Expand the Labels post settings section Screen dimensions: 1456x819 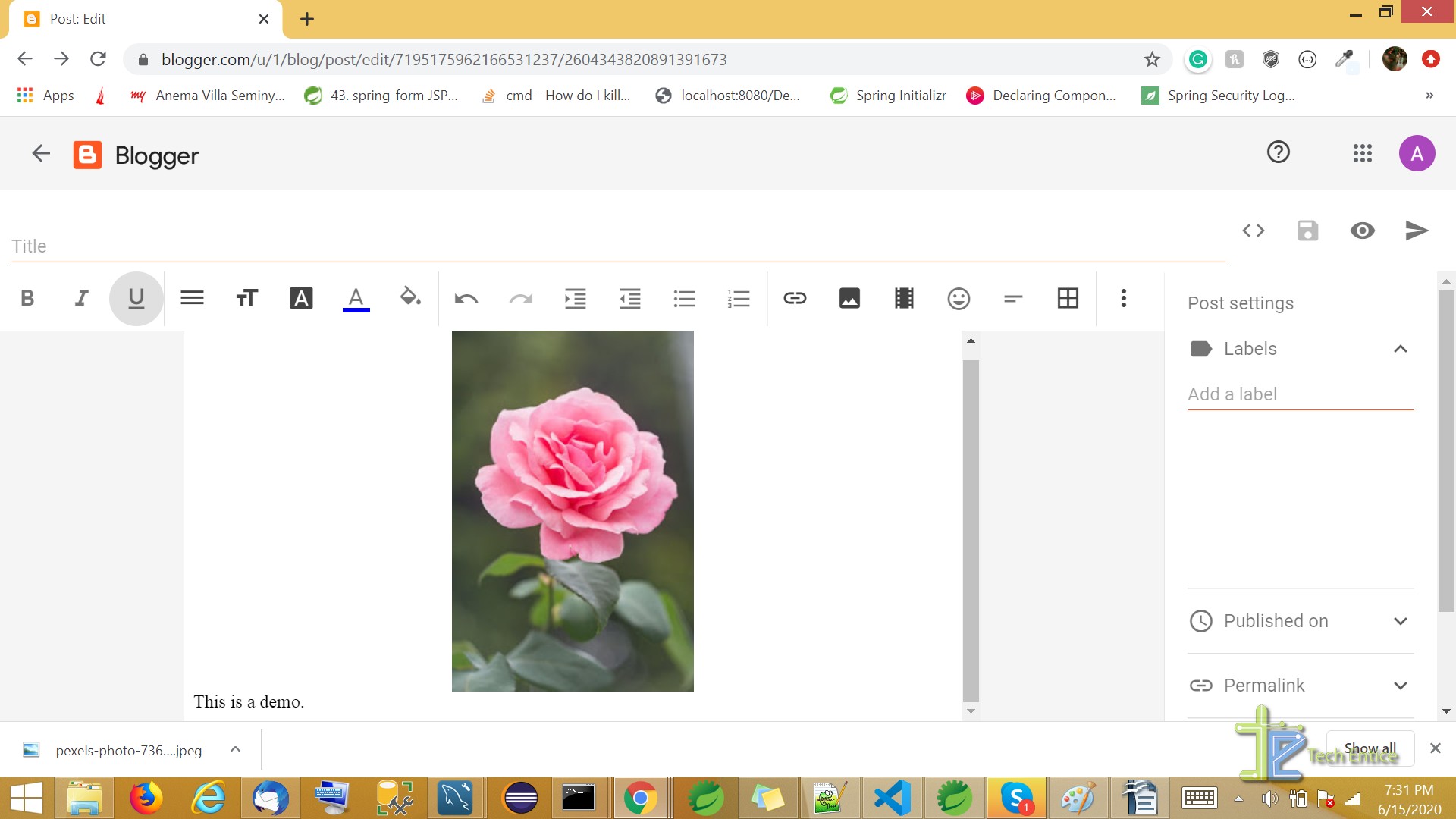1400,348
